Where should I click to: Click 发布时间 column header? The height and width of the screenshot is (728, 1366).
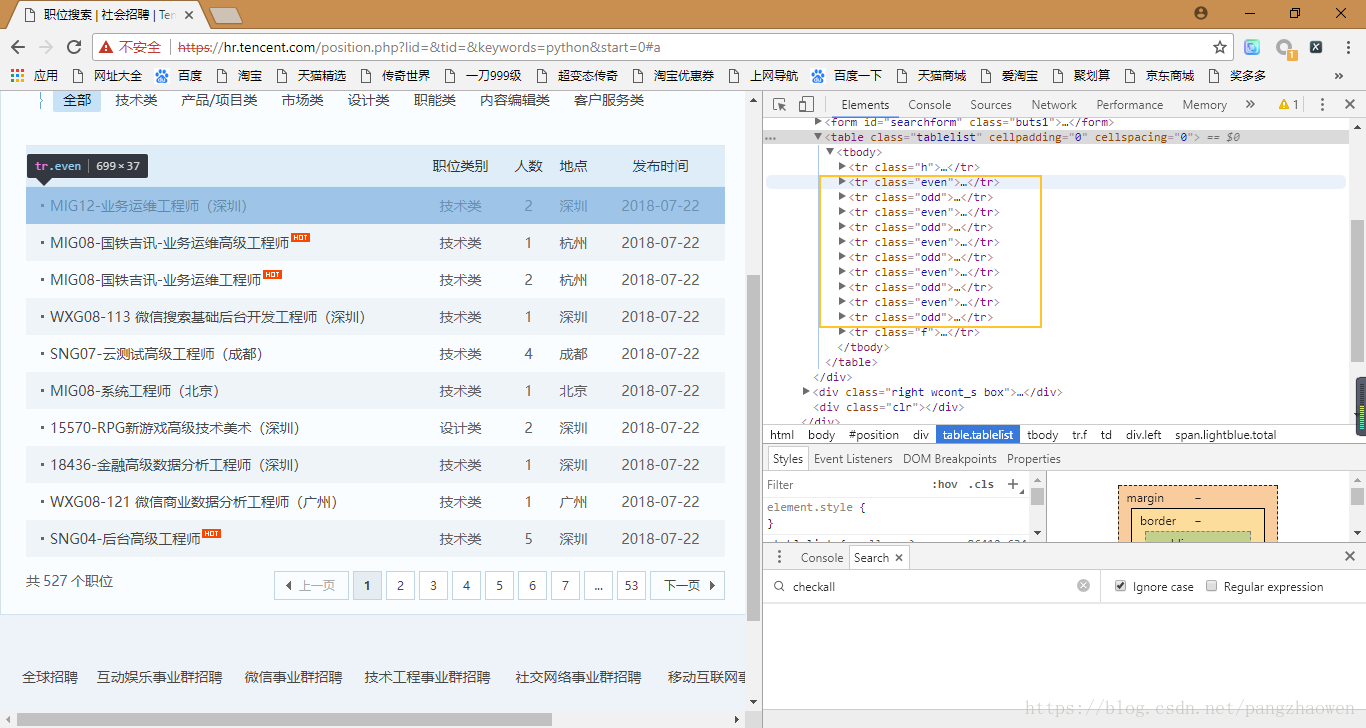660,166
